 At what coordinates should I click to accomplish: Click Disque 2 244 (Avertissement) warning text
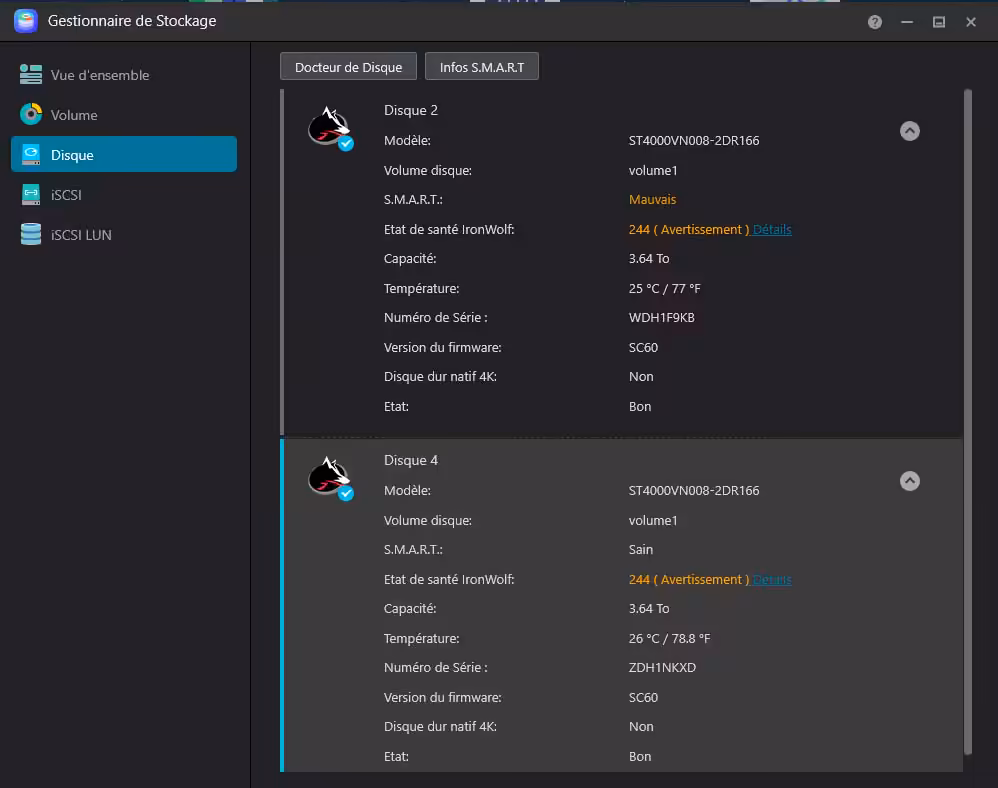point(689,229)
